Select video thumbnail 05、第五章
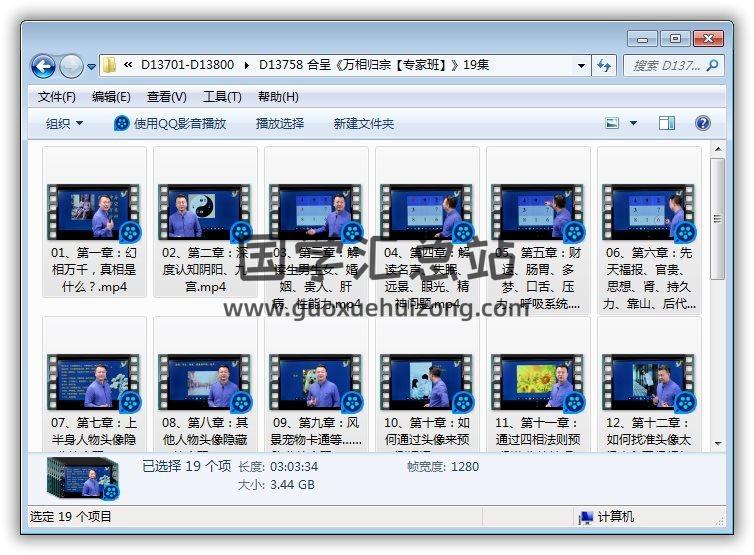Viewport: 754px width, 555px height. 538,212
